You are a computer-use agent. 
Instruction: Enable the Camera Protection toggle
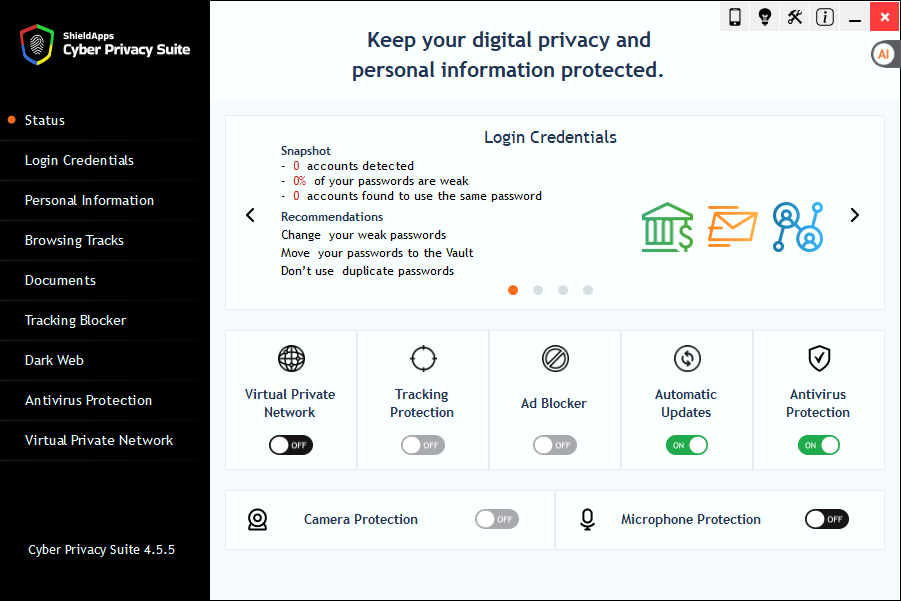click(497, 519)
